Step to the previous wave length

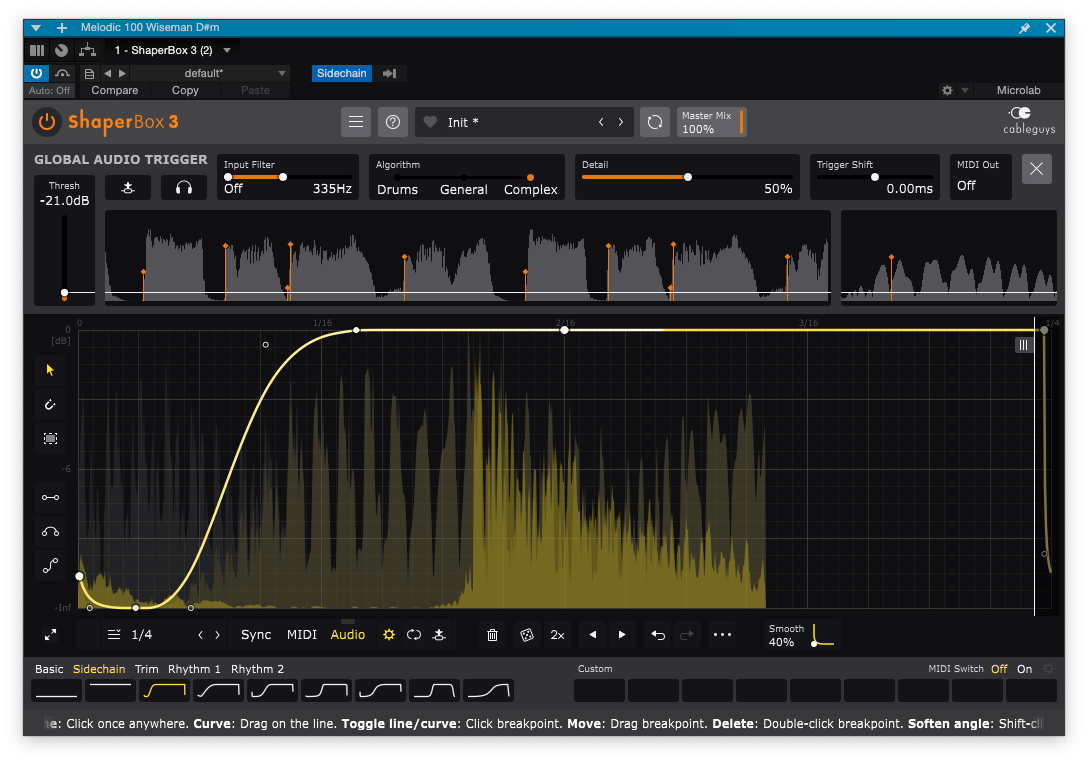point(201,635)
